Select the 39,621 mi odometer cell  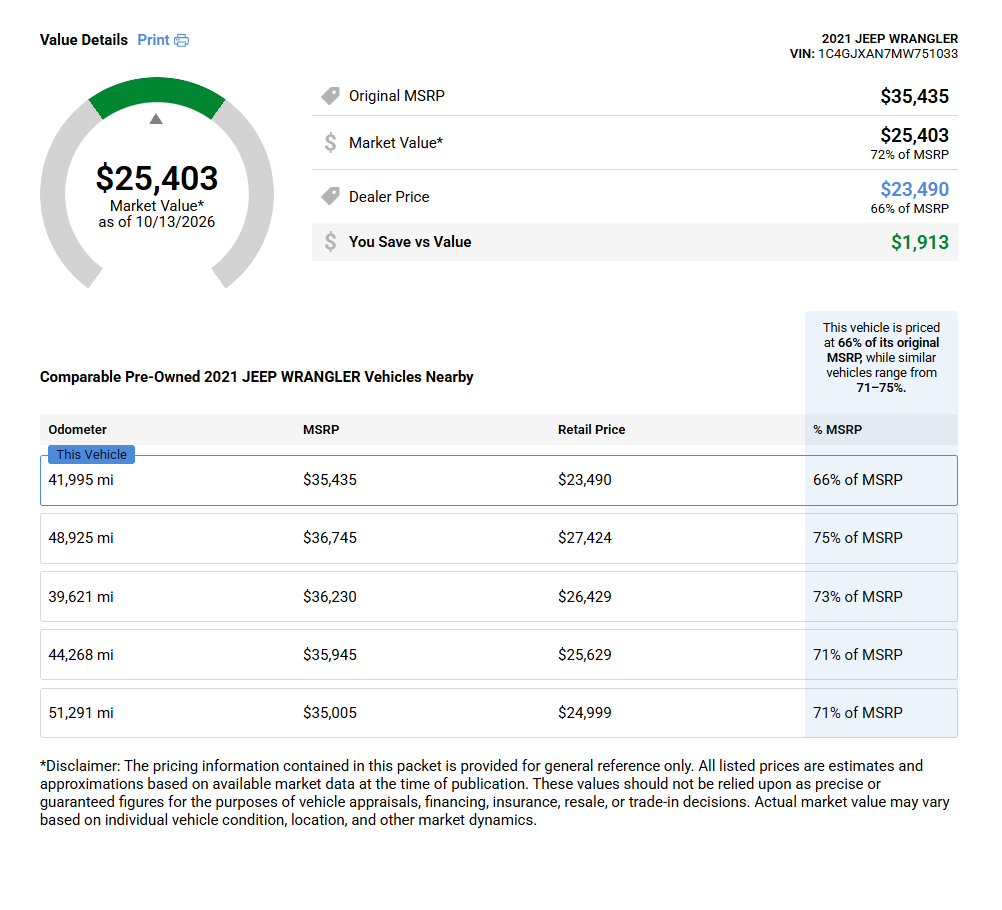81,597
